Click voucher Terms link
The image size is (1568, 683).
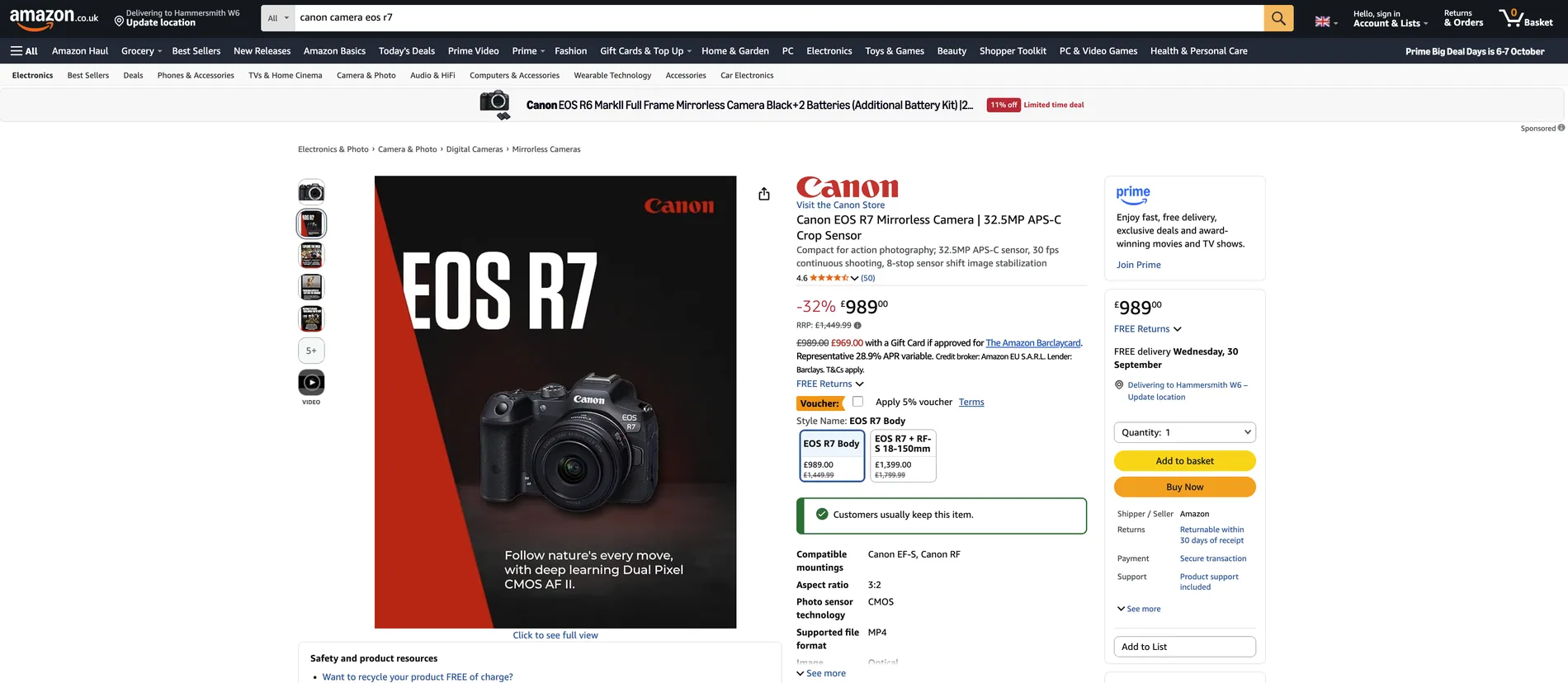click(971, 403)
